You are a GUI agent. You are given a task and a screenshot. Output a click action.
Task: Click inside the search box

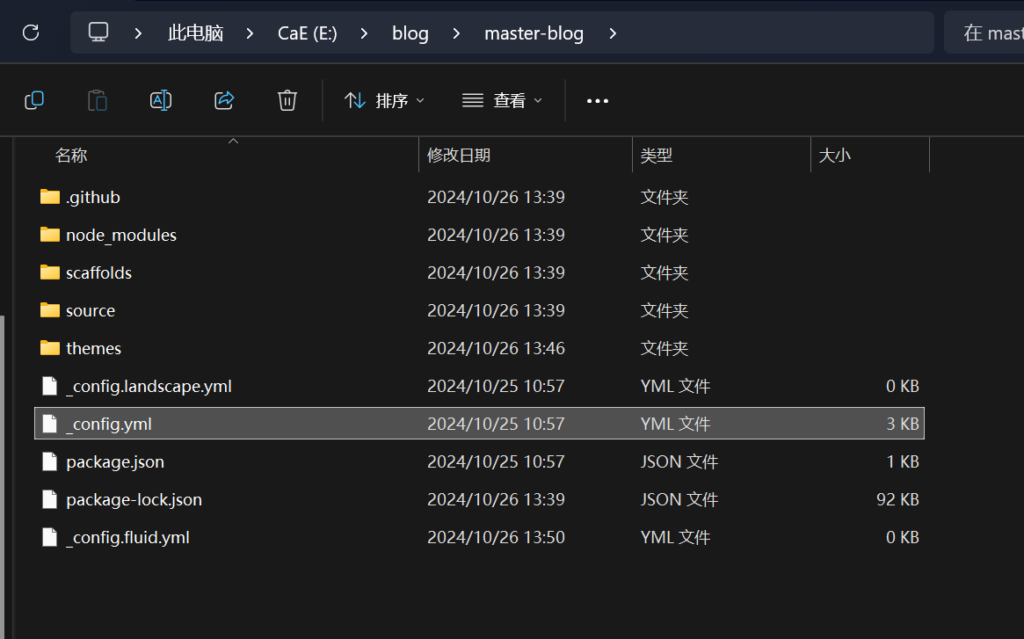point(990,32)
